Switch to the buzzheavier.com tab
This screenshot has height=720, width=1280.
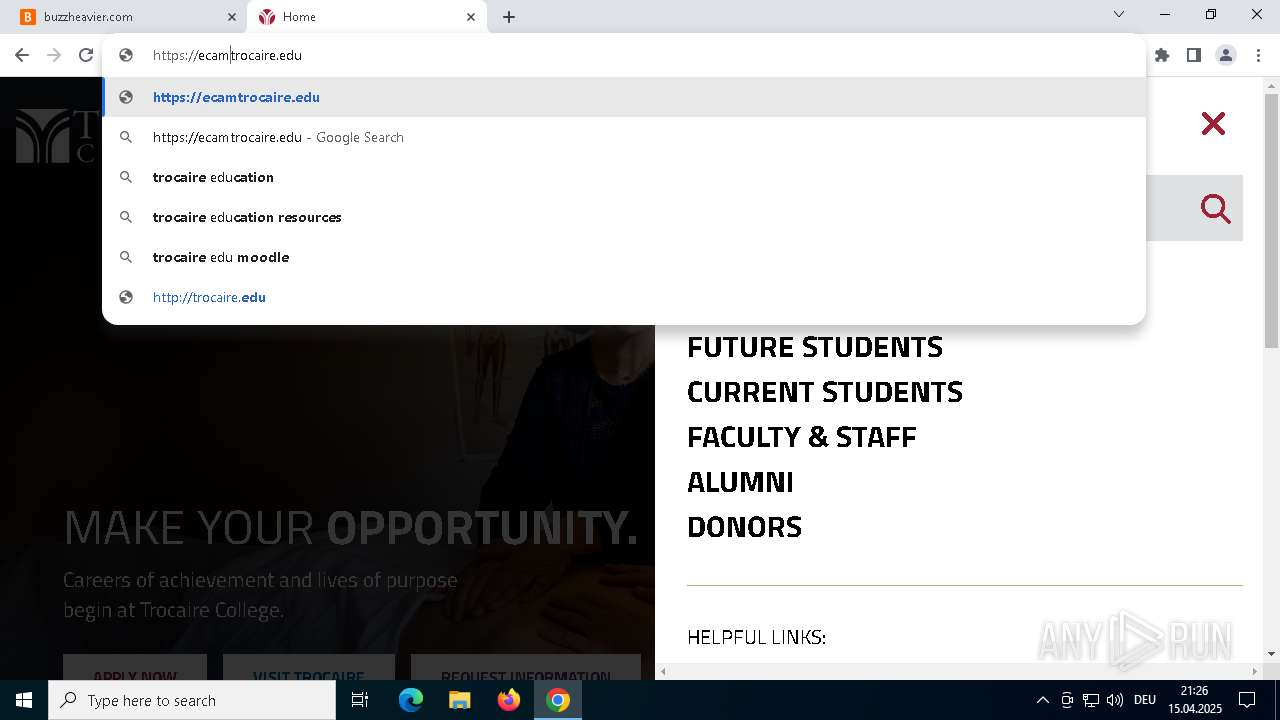[x=128, y=17]
